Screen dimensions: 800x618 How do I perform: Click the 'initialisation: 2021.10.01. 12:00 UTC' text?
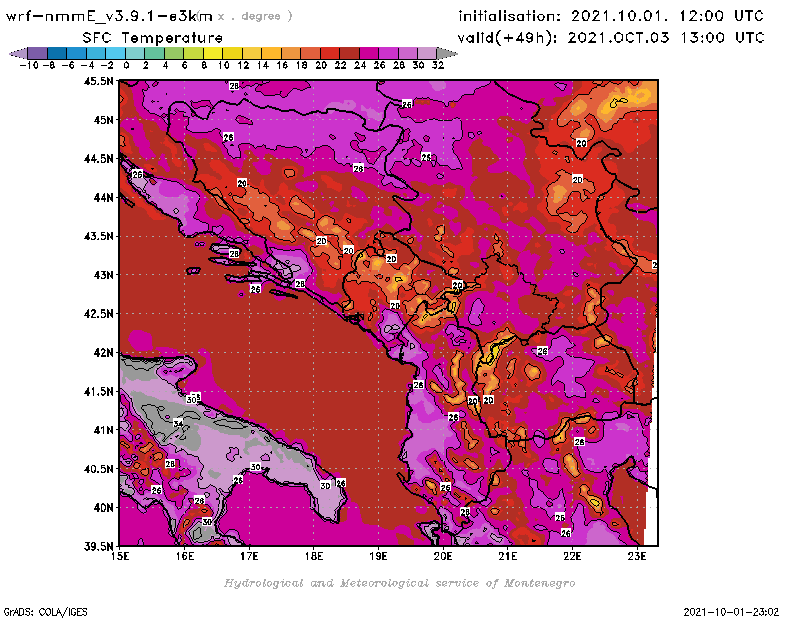pyautogui.click(x=611, y=16)
